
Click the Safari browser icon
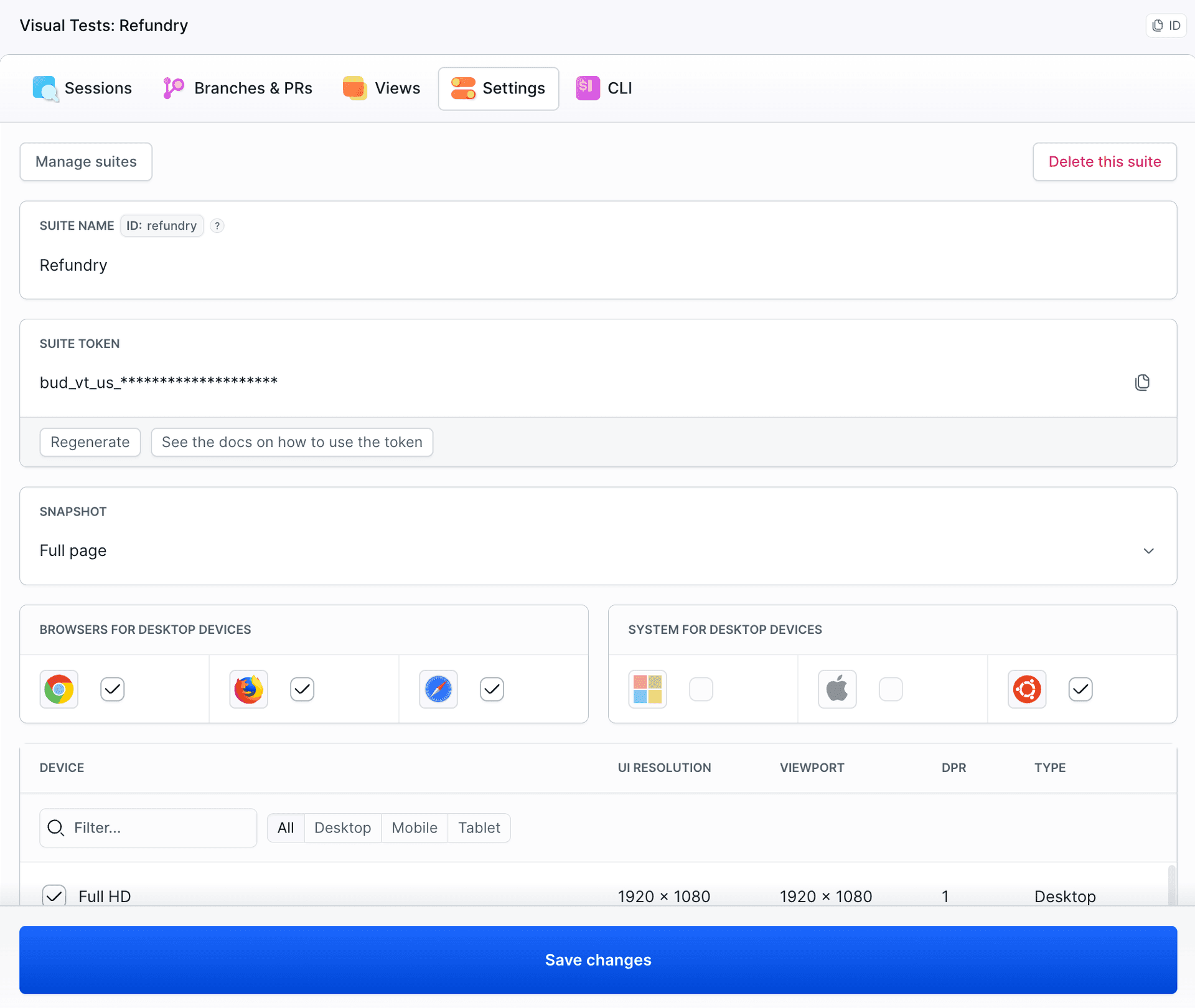438,689
